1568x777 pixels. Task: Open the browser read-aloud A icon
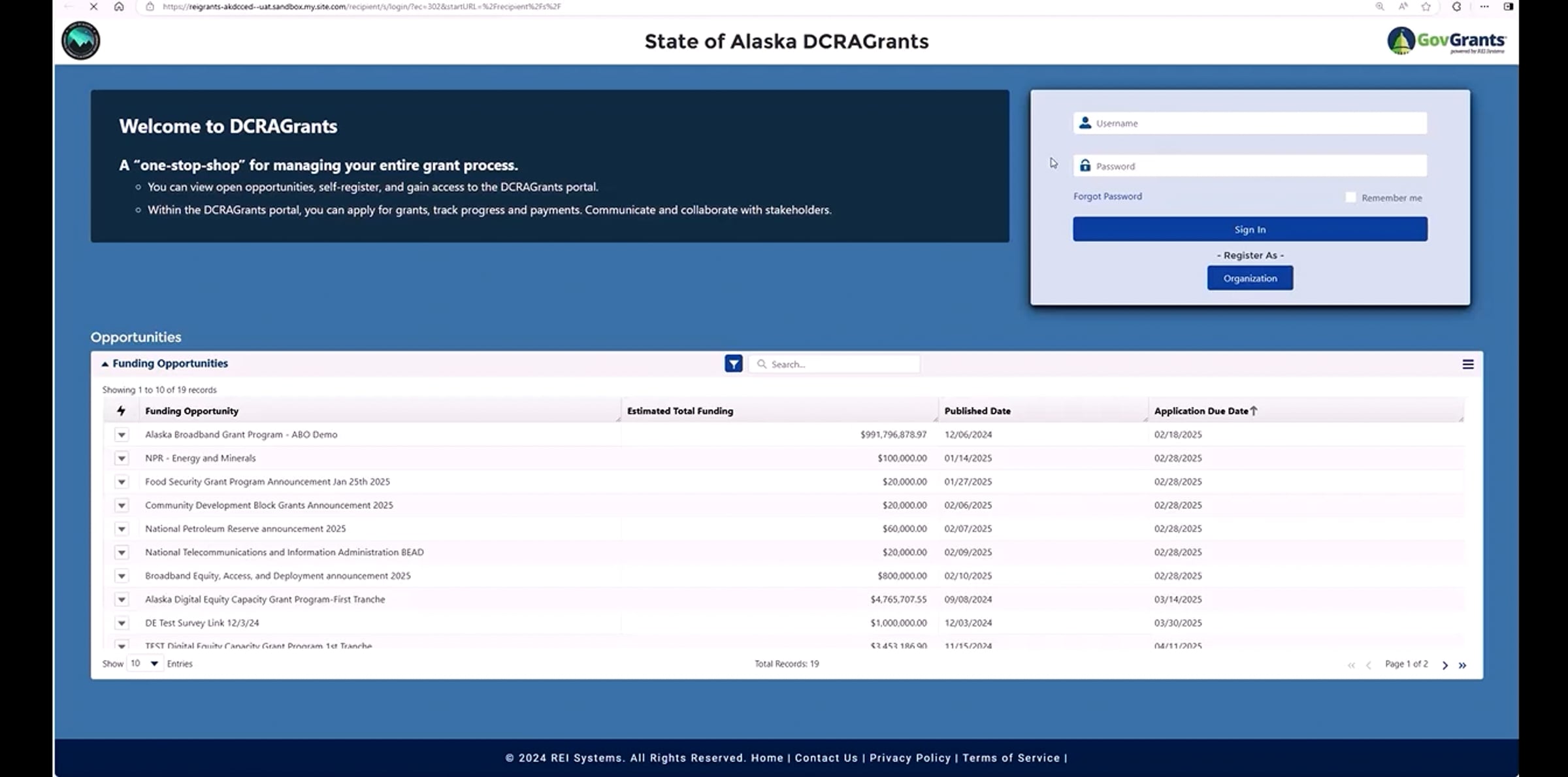point(1402,7)
